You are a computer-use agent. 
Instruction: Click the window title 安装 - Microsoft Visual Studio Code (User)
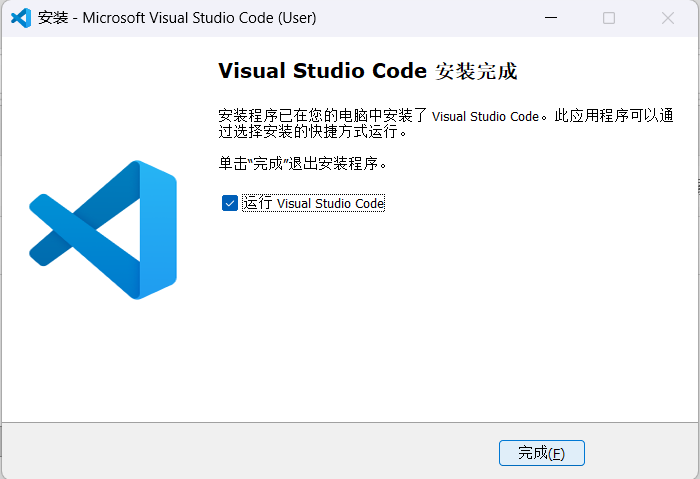177,18
